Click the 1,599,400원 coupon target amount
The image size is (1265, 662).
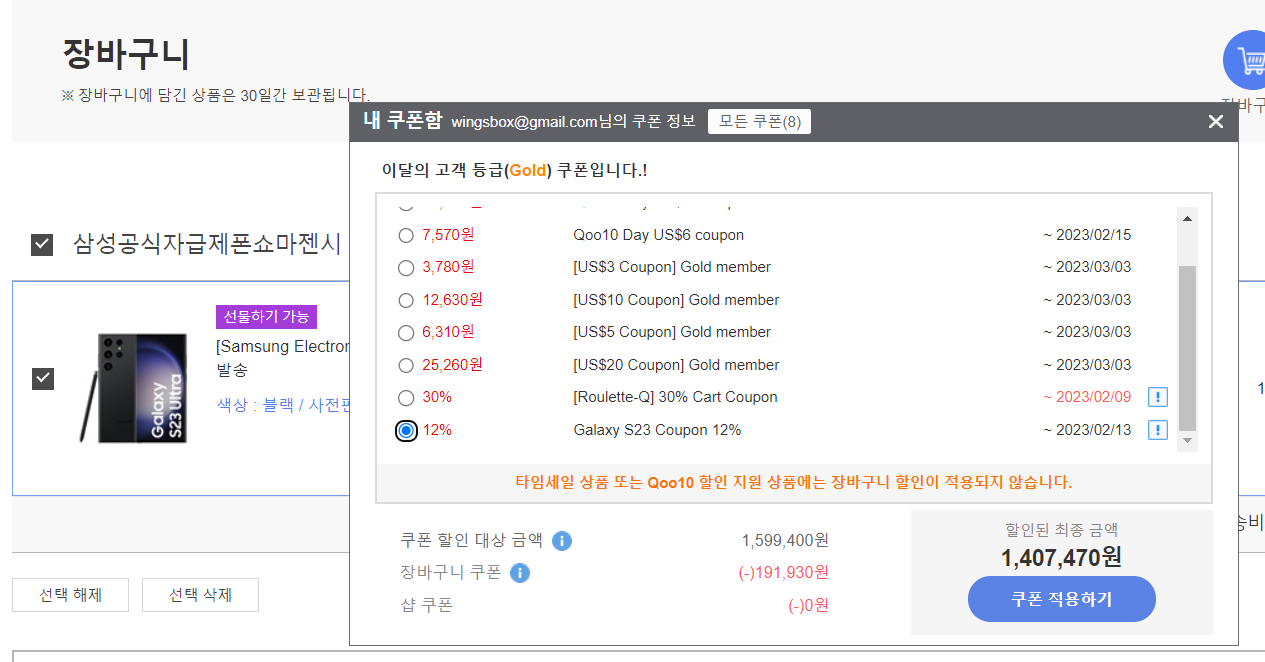tap(785, 541)
